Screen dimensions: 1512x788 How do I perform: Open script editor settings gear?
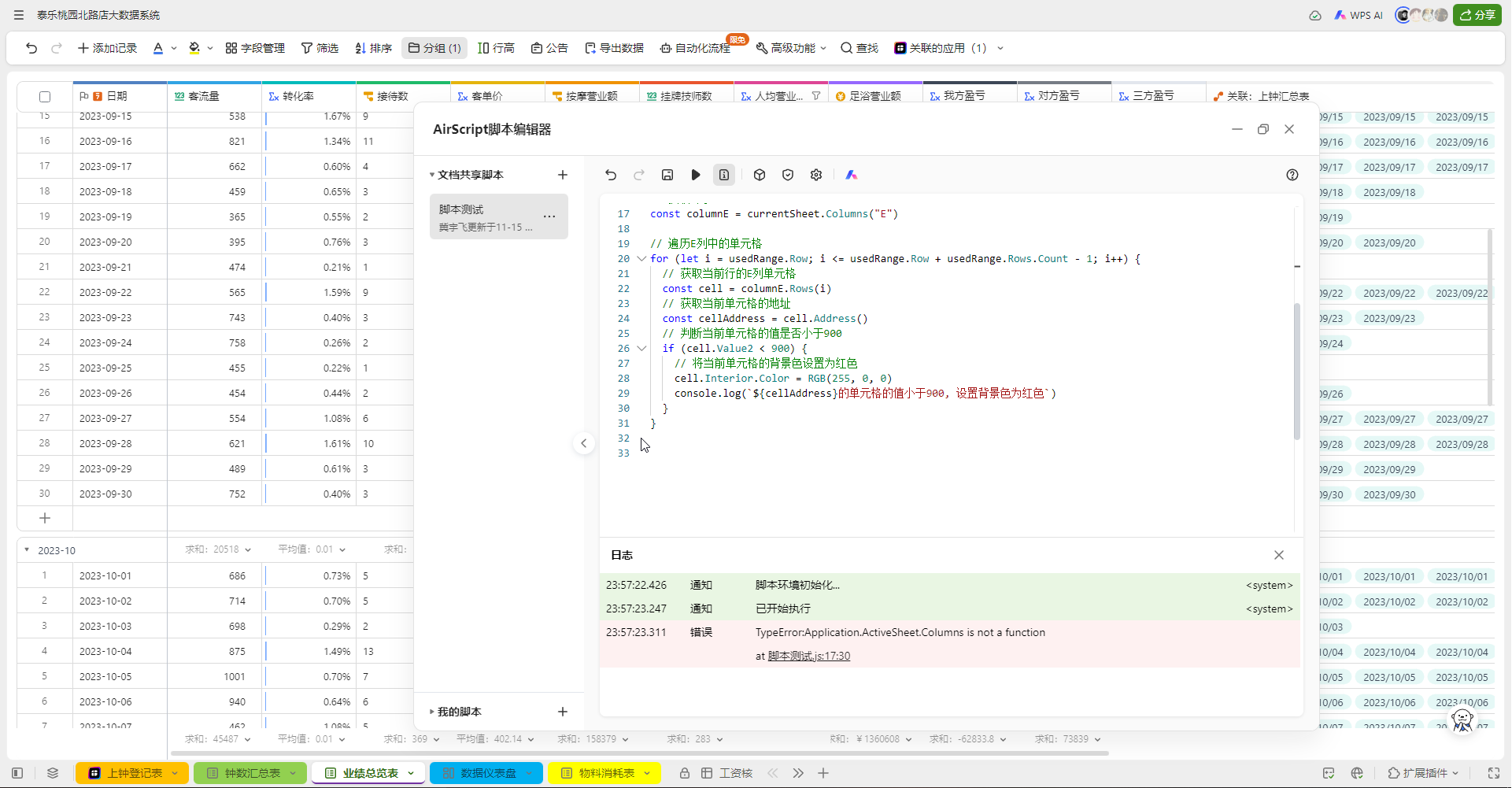pyautogui.click(x=816, y=175)
